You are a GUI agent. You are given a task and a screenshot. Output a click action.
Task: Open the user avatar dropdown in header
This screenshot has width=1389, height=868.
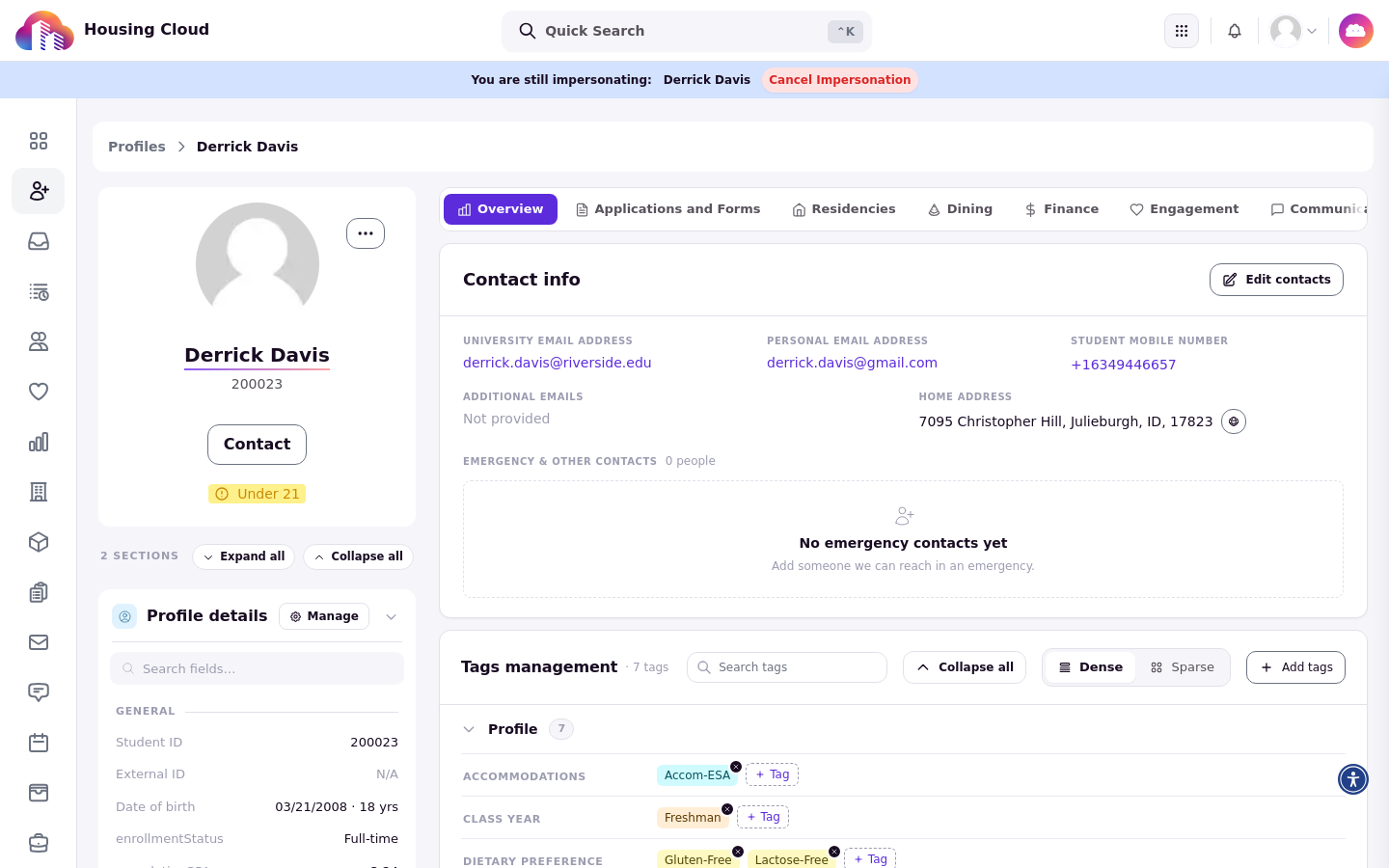(1294, 31)
